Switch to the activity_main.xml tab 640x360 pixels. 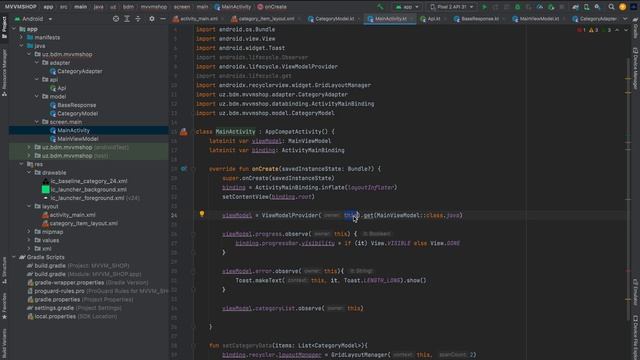point(198,19)
